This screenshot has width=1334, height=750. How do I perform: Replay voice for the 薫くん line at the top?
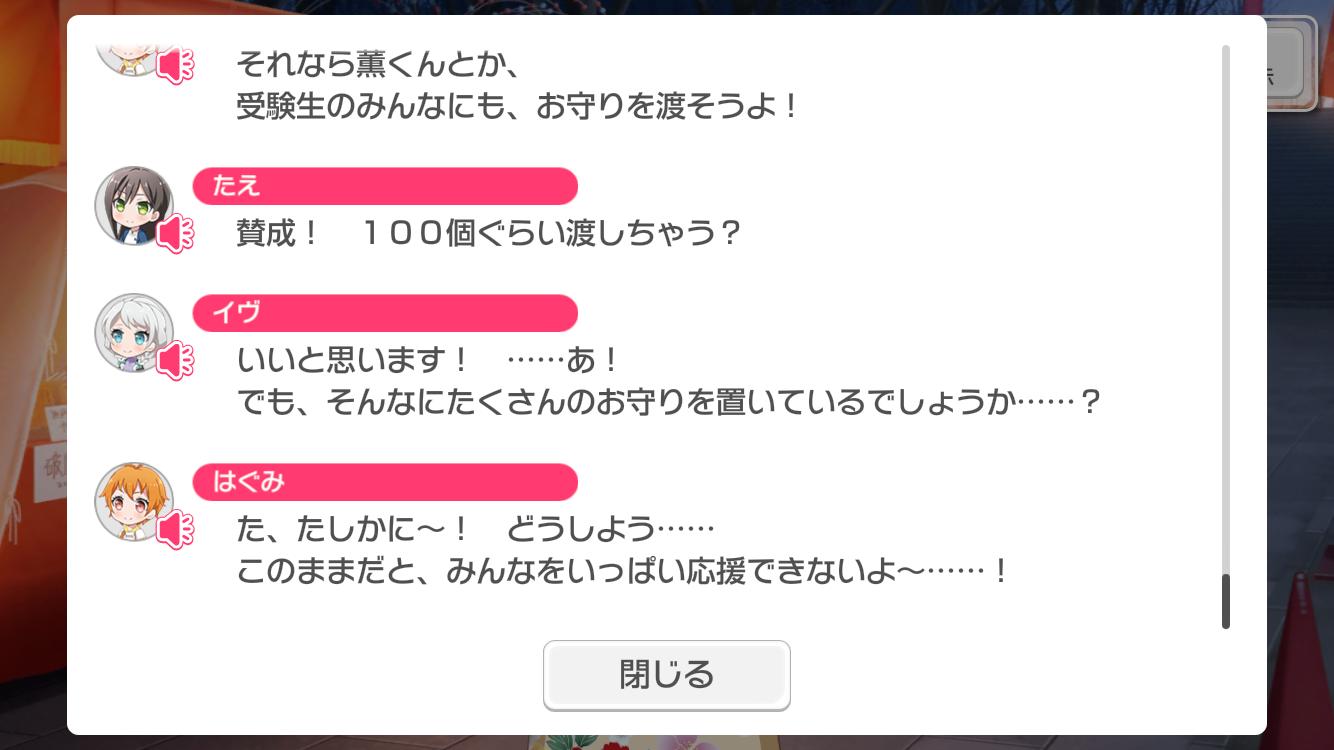177,66
